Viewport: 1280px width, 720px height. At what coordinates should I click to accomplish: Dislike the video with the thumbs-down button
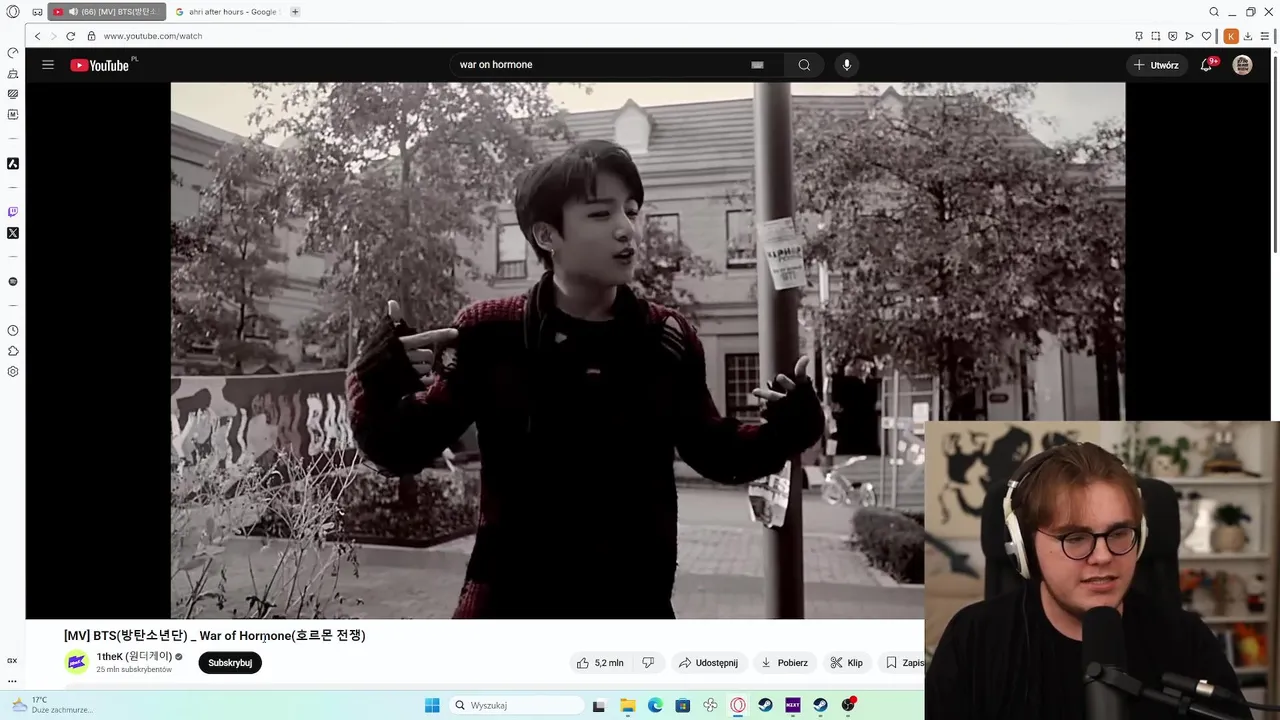[x=648, y=663]
